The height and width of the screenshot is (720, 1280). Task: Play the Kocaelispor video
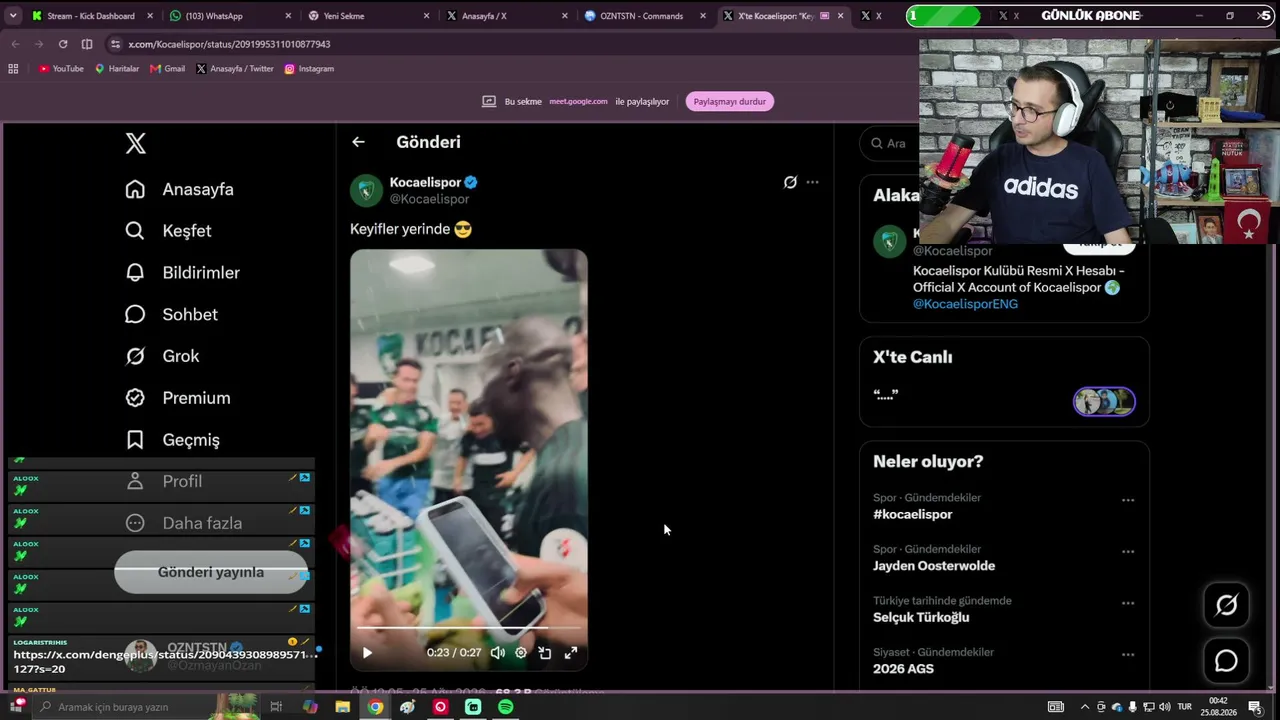click(367, 653)
